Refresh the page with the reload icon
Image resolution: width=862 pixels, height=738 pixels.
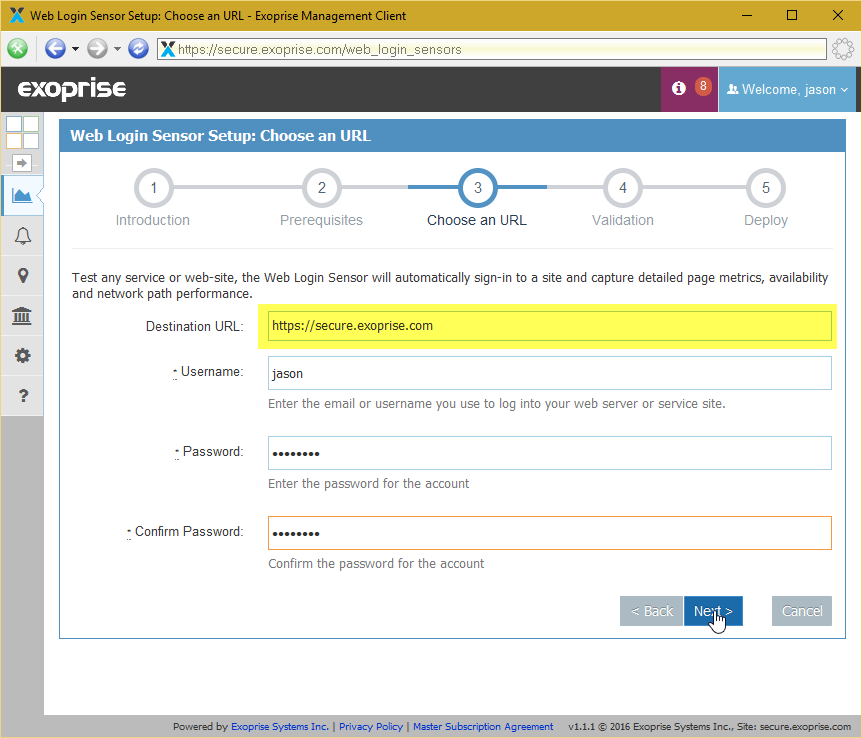[x=139, y=48]
